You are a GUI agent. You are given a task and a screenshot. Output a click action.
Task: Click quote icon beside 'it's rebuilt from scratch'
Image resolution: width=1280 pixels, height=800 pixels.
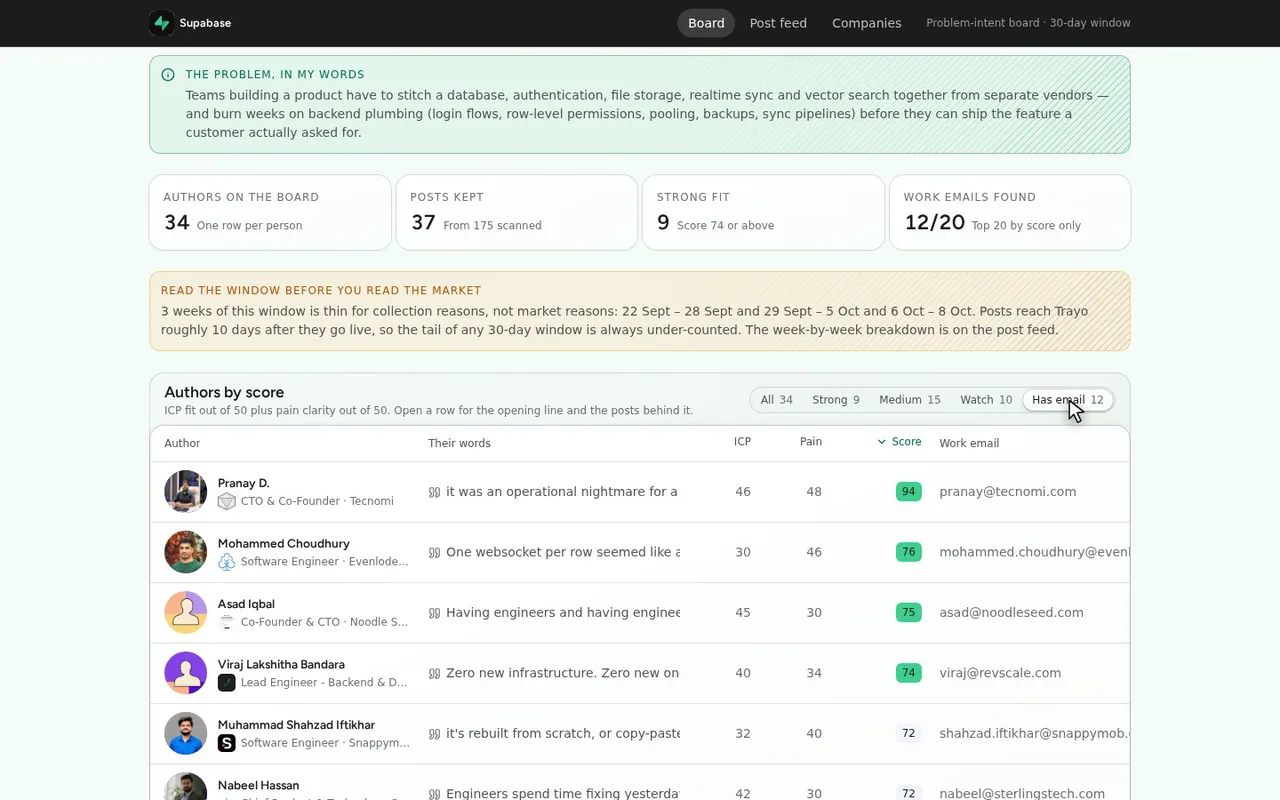(x=434, y=734)
